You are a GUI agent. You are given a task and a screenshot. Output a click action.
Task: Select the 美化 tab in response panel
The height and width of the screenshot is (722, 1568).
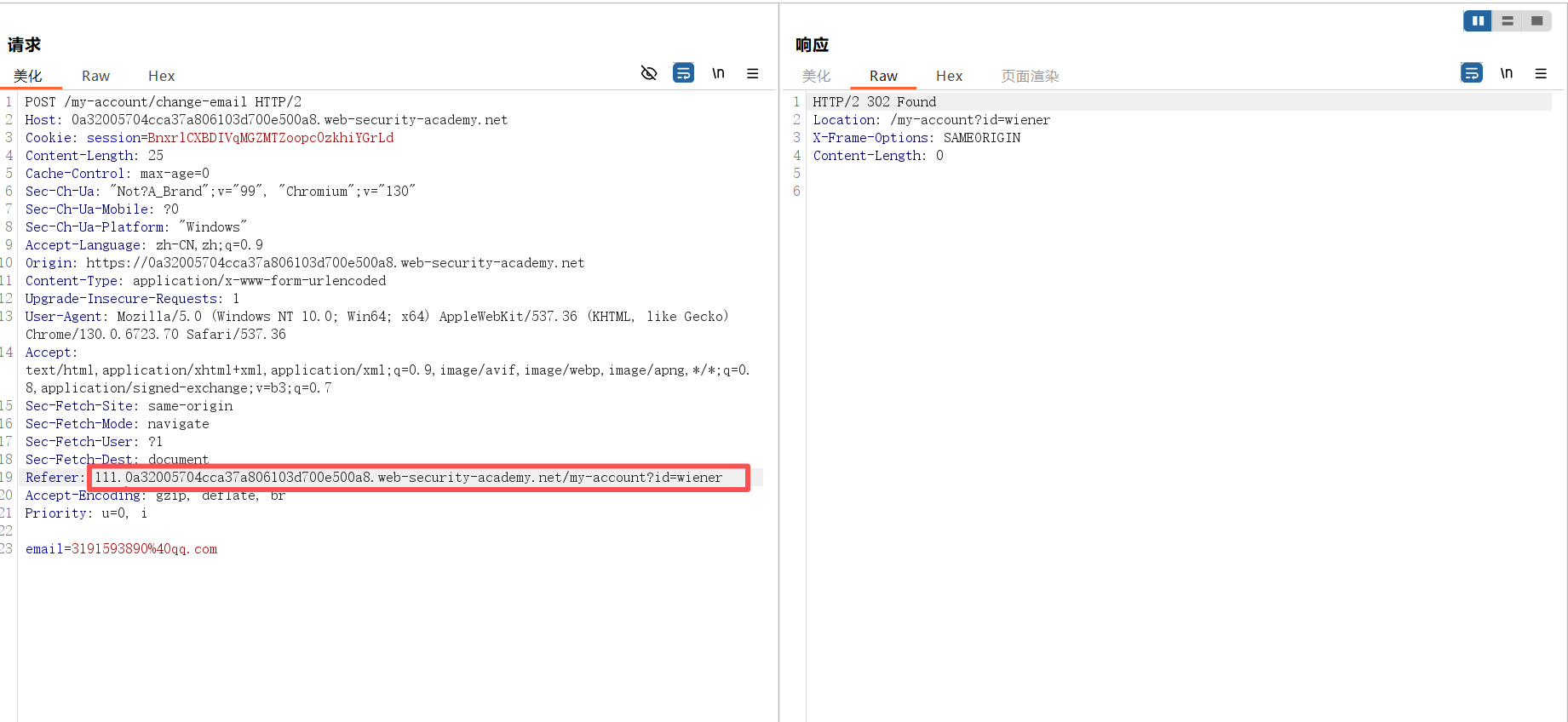click(x=816, y=76)
